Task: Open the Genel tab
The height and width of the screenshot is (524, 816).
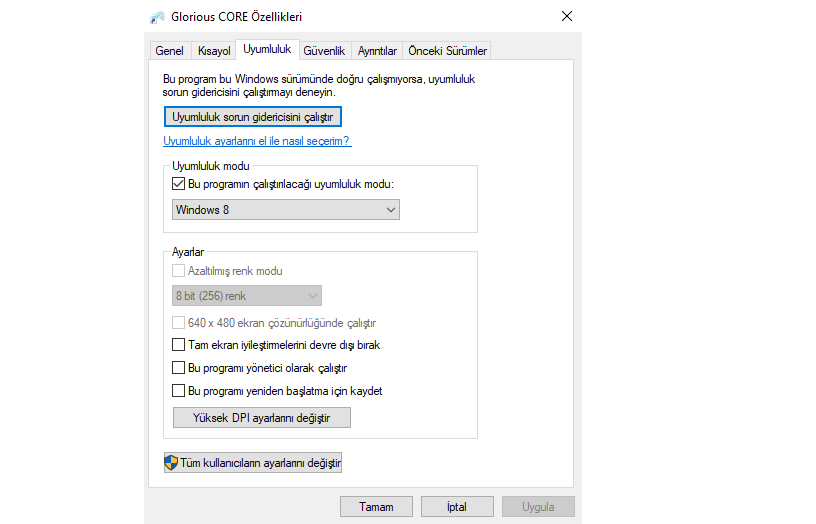Action: click(170, 51)
